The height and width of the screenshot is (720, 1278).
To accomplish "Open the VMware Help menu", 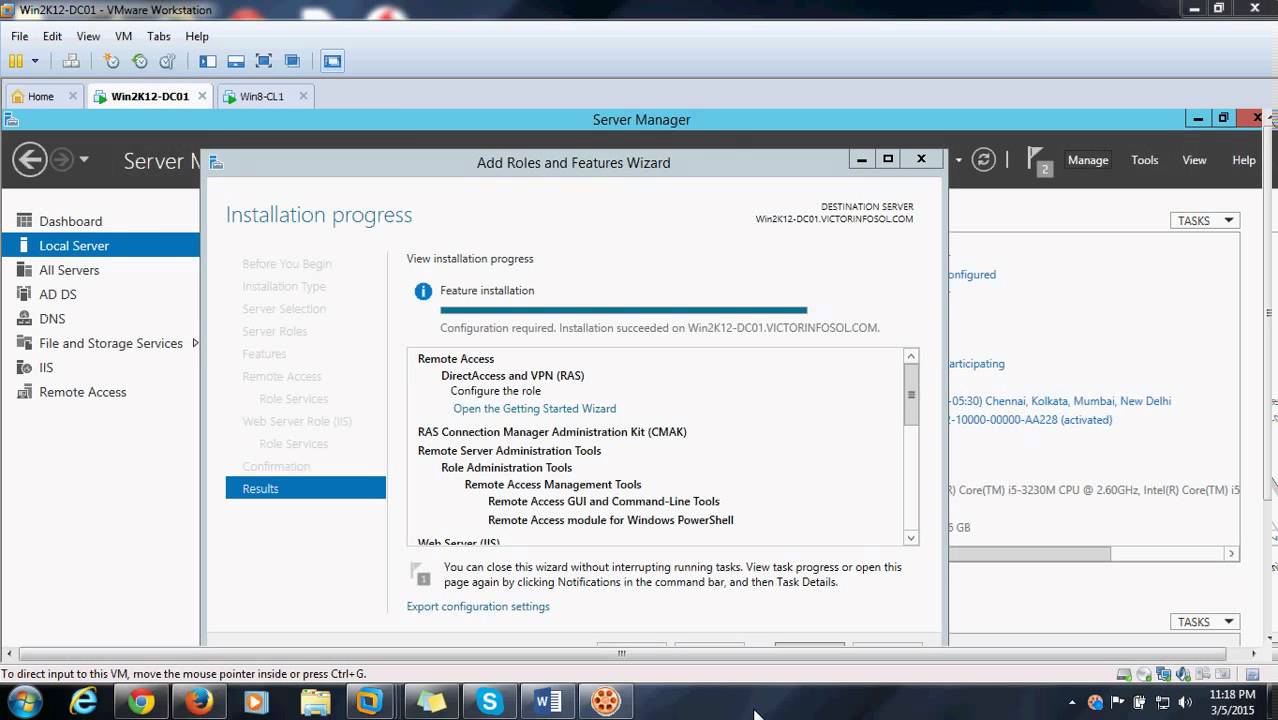I will point(197,36).
